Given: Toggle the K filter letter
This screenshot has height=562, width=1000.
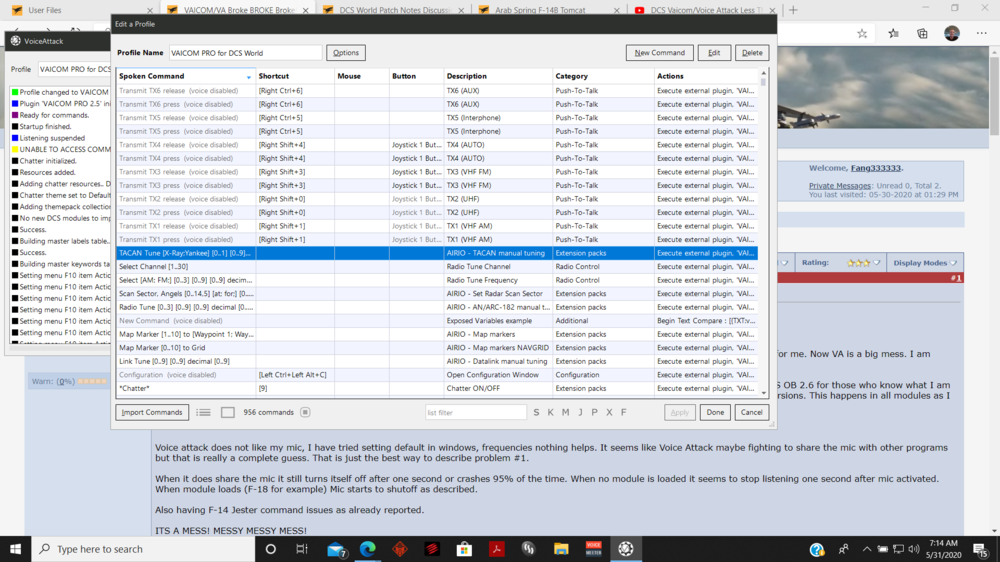Looking at the screenshot, I should [x=551, y=413].
